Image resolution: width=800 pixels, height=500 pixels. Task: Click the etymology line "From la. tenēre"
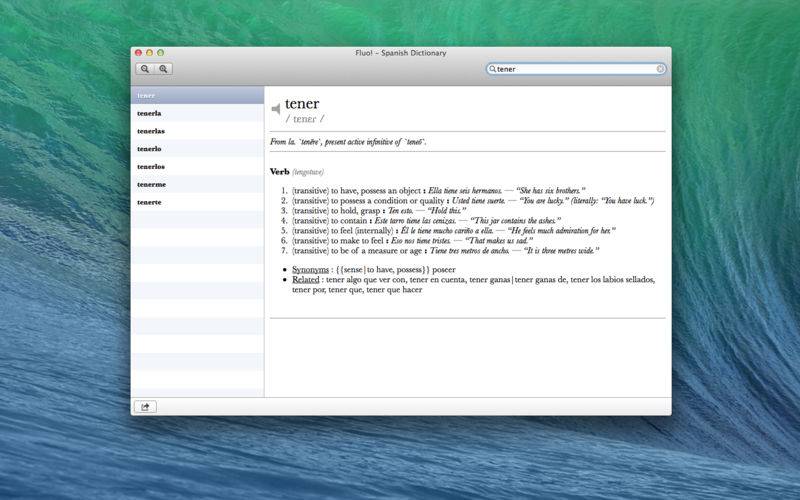point(348,142)
